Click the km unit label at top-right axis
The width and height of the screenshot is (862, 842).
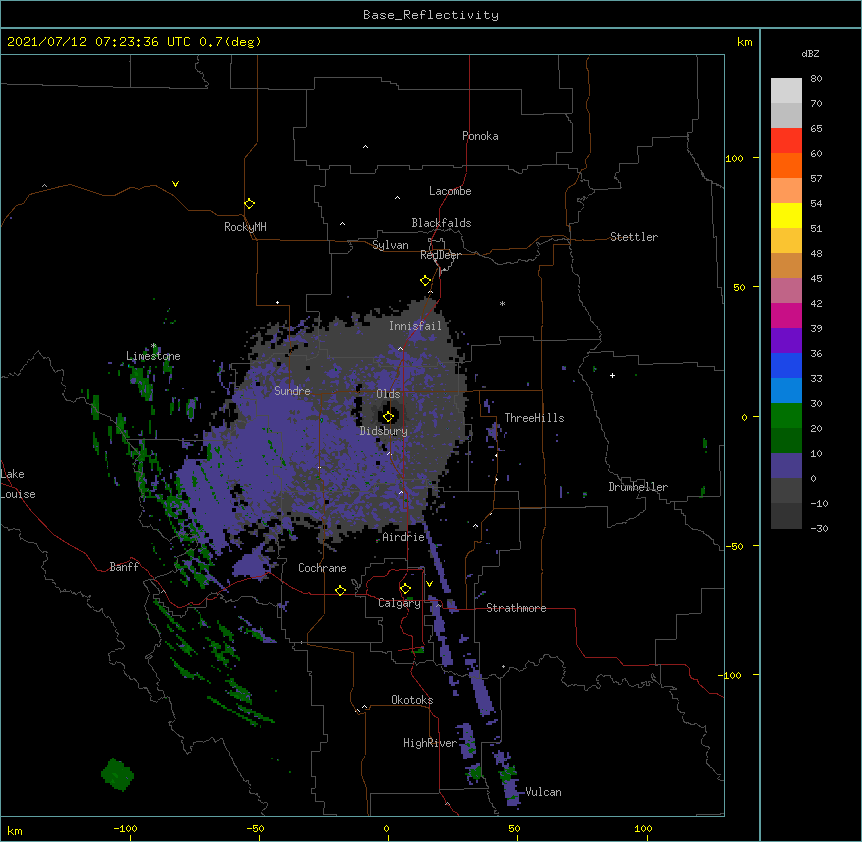[744, 42]
